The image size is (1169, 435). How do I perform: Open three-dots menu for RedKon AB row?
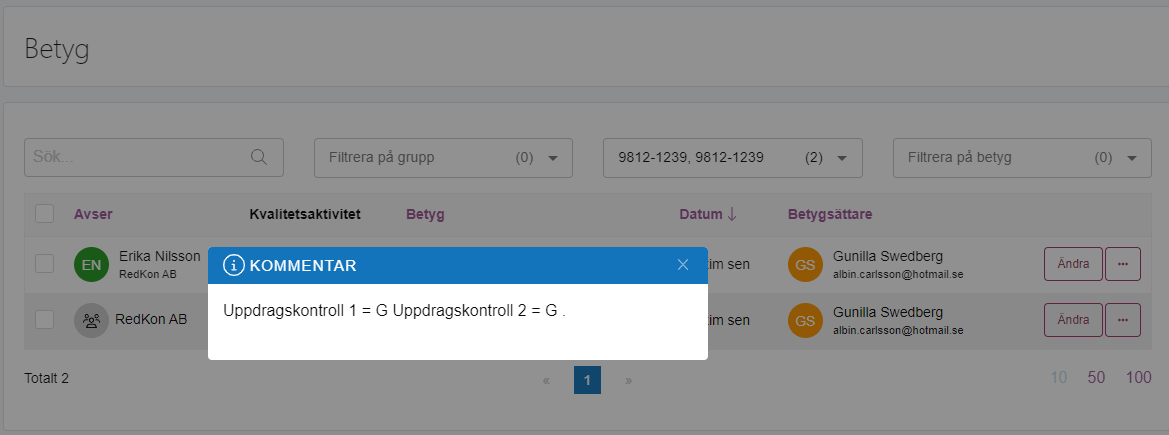tap(1123, 320)
